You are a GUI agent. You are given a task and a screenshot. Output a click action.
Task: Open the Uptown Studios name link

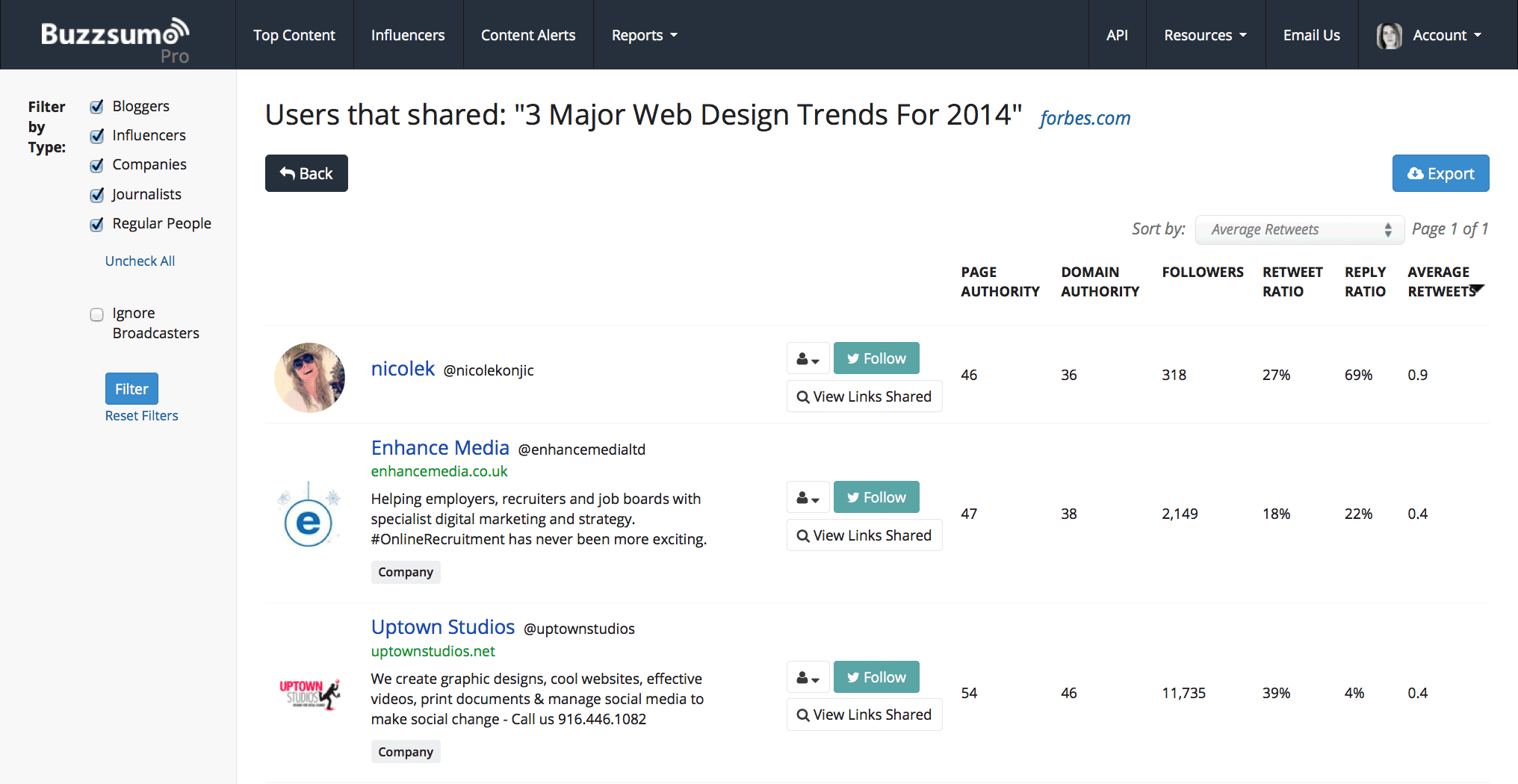443,627
